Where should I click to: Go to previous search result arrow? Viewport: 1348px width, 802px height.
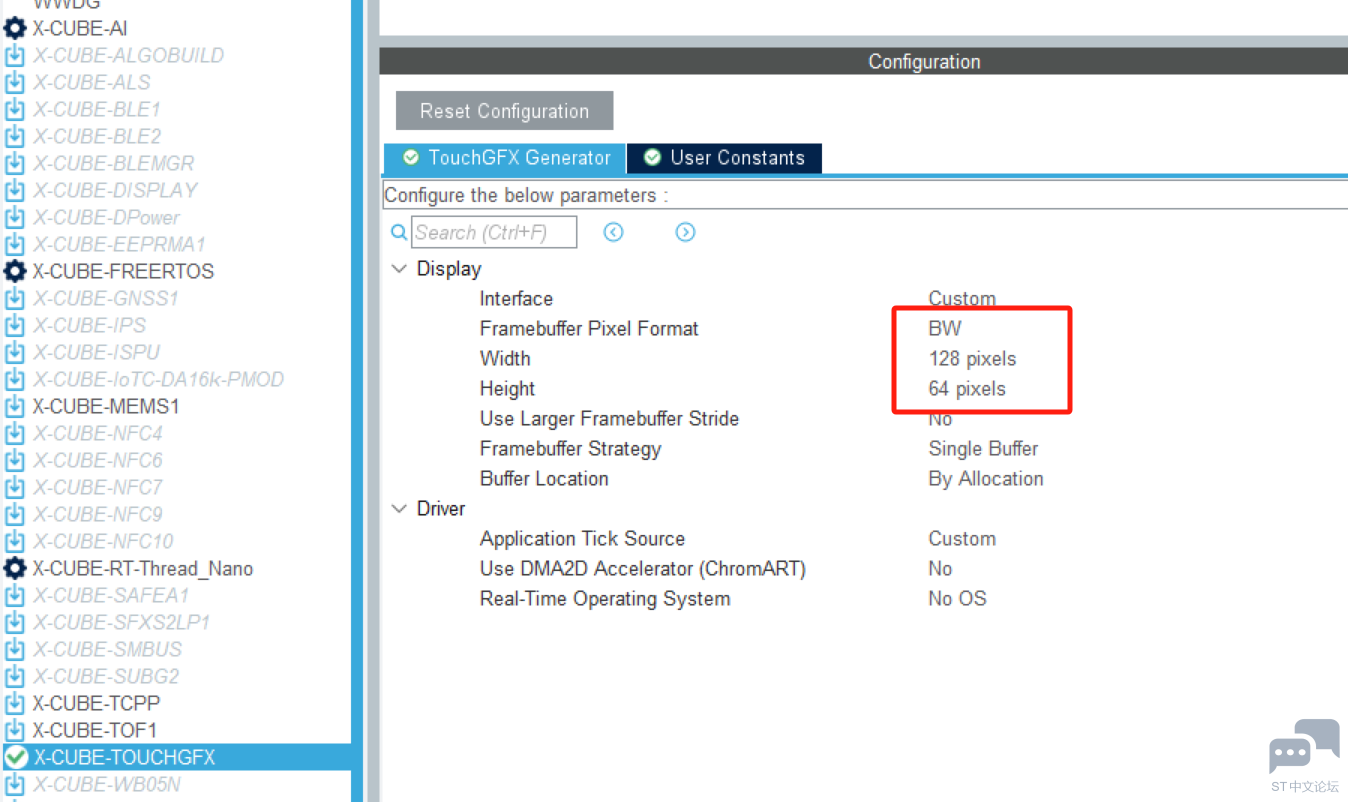tap(613, 232)
